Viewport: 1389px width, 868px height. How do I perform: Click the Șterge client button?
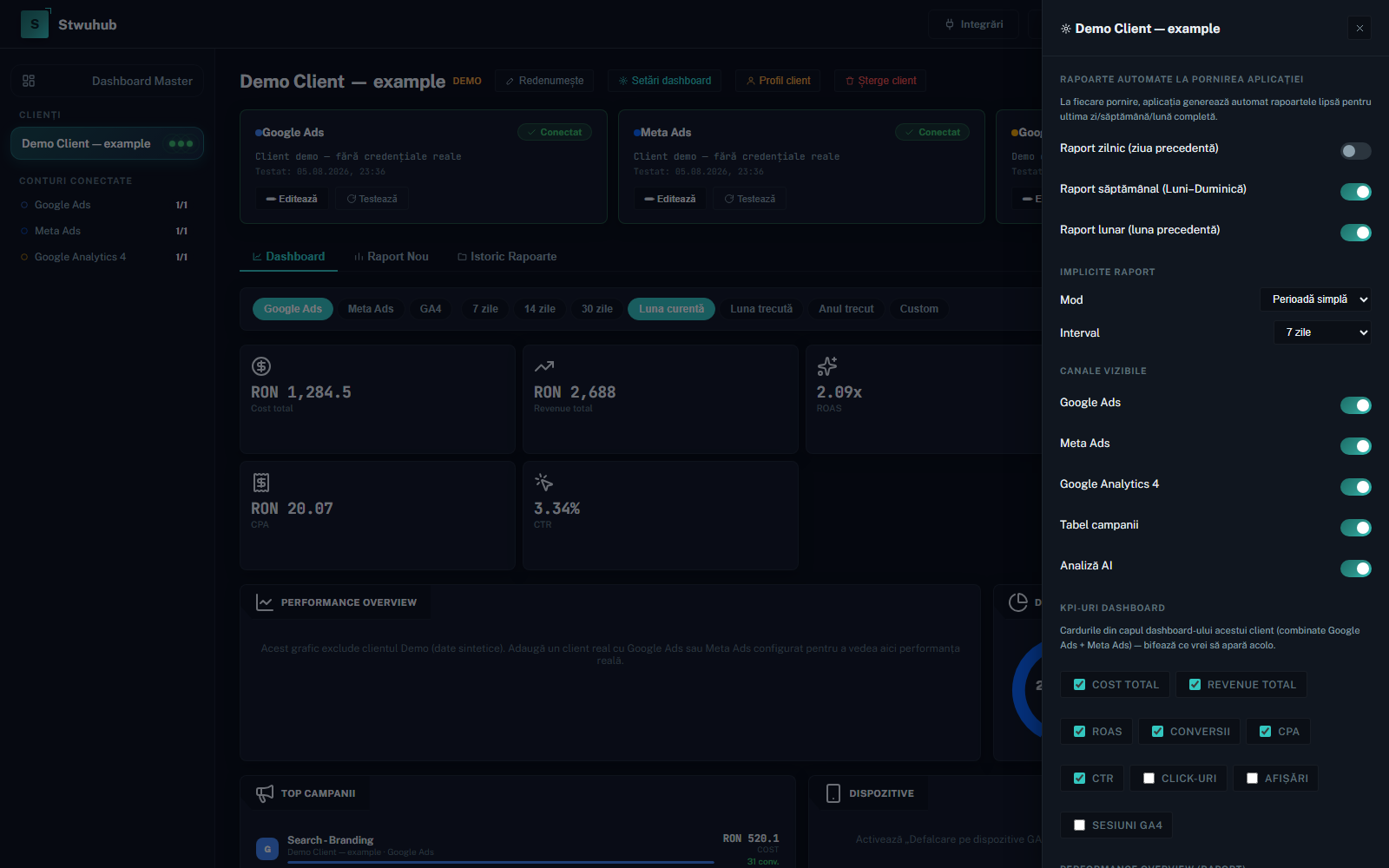(x=881, y=81)
